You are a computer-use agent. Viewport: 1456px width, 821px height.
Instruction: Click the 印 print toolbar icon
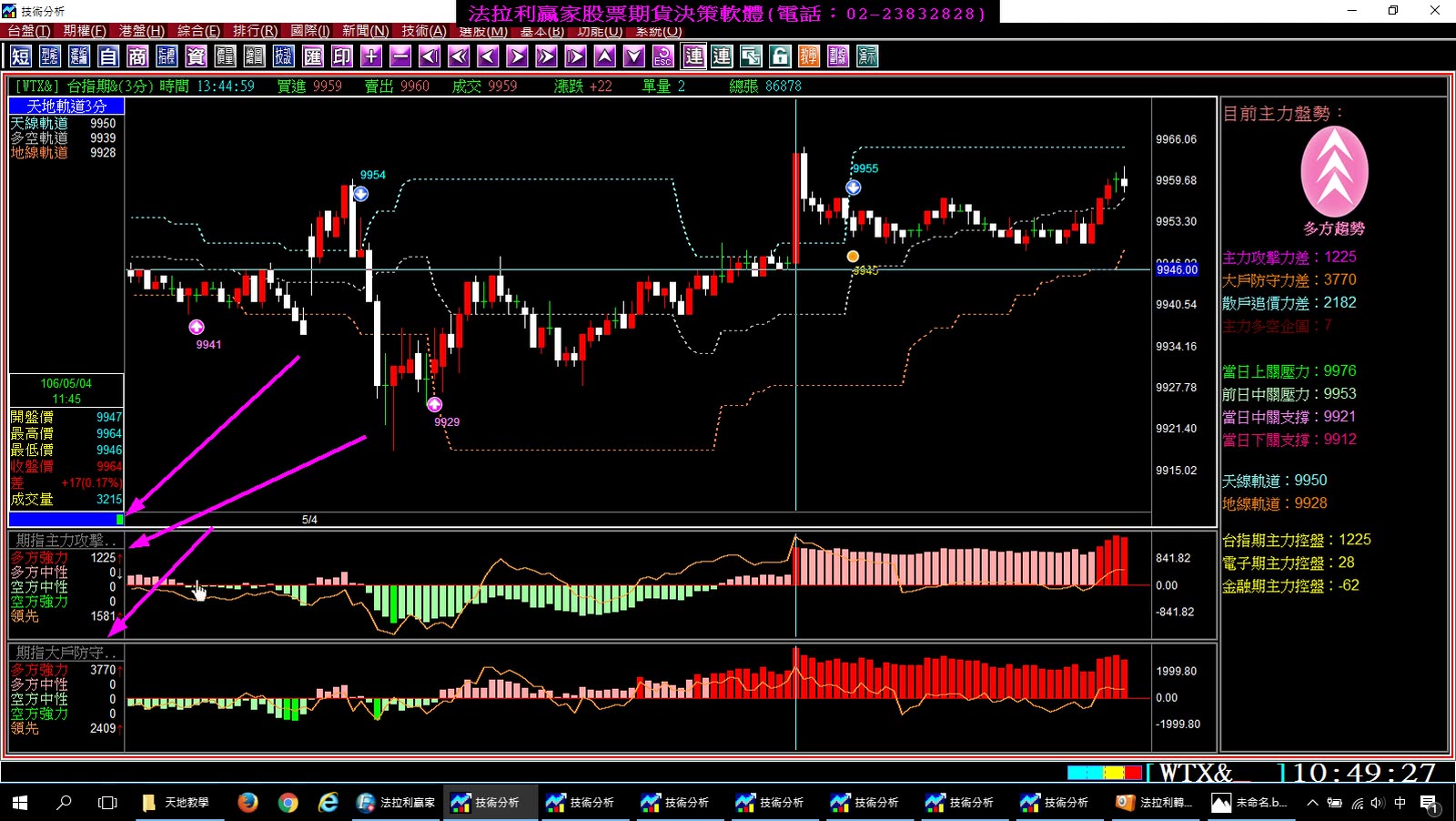tap(342, 56)
